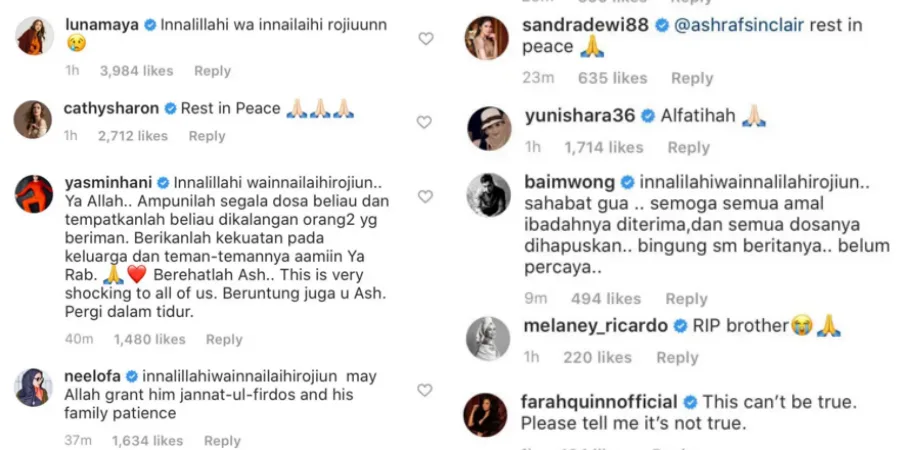The image size is (900, 450).
Task: View the 3,984 likes on lunamaya's comment
Action: point(136,71)
